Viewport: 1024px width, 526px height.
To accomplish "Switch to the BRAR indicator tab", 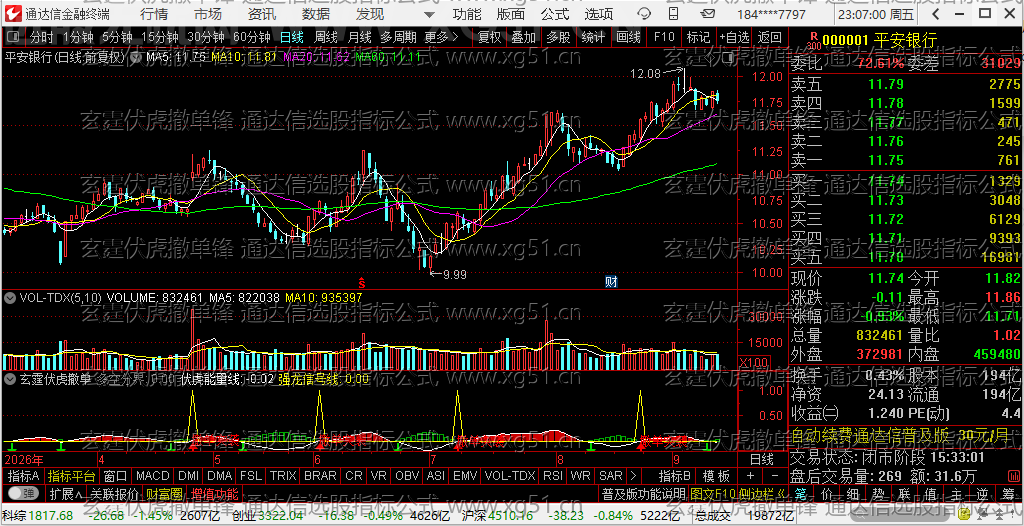I will 320,476.
